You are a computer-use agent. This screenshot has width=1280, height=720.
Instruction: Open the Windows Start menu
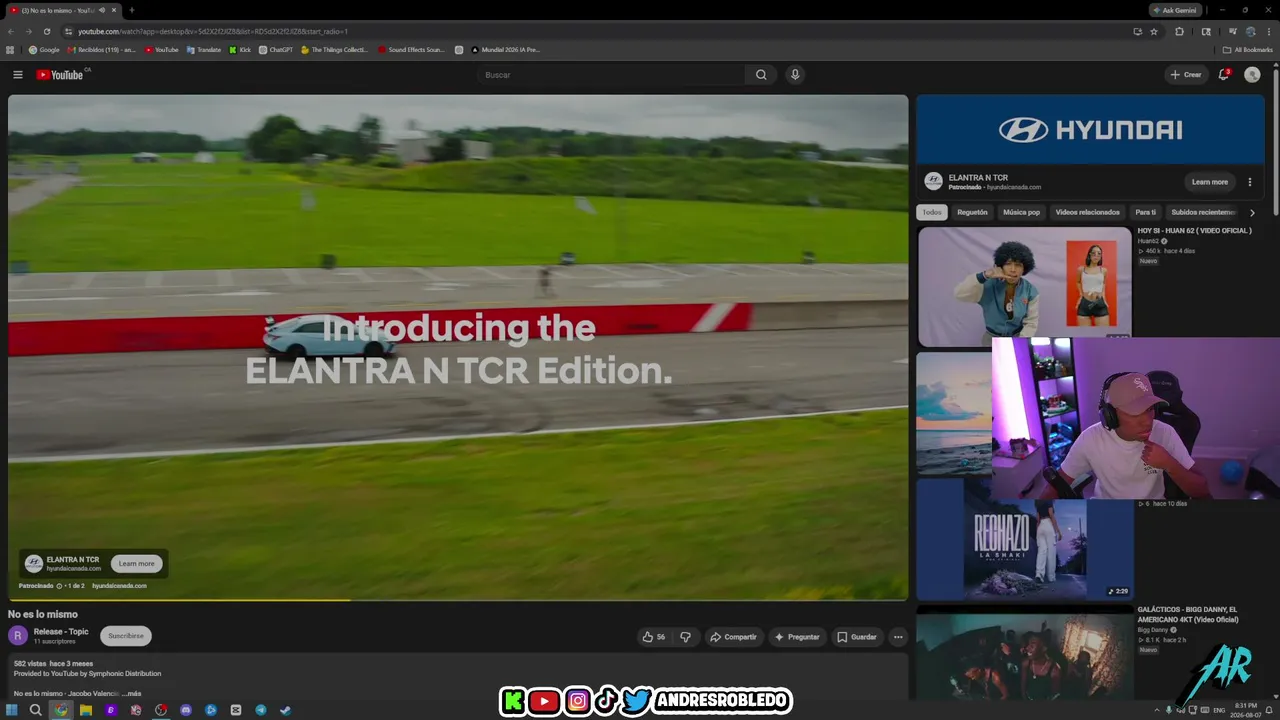click(x=12, y=710)
